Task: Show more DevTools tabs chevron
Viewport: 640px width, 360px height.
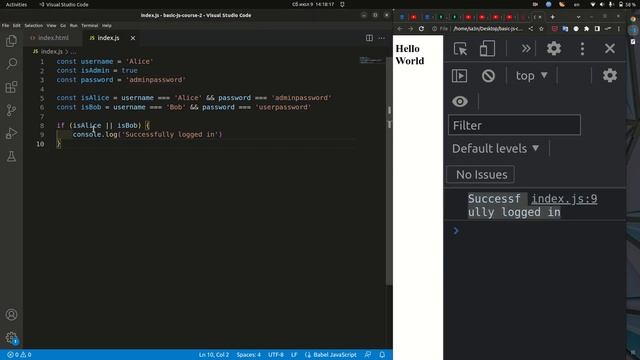Action: coord(526,49)
